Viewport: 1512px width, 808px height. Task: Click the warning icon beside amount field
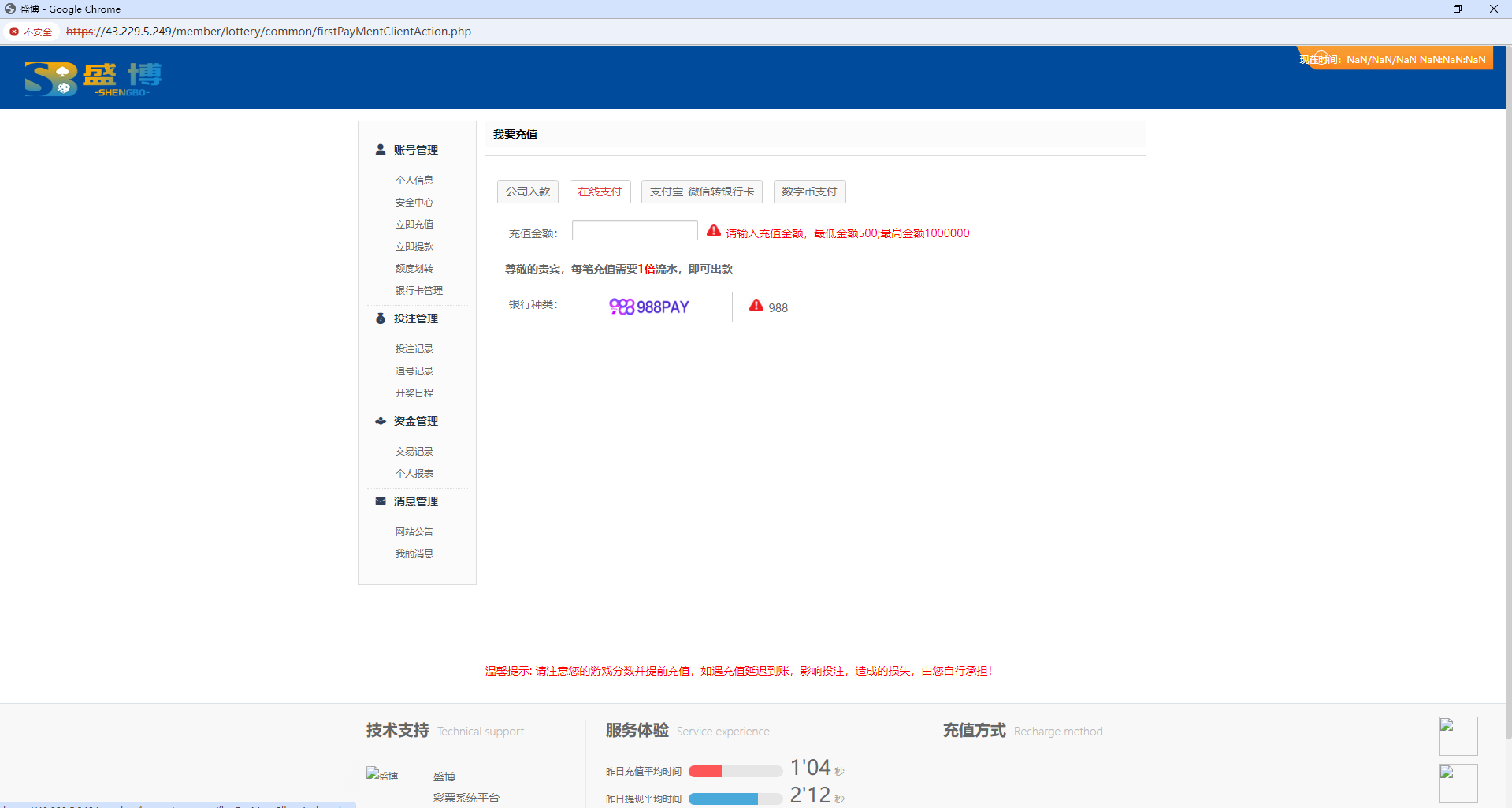714,231
